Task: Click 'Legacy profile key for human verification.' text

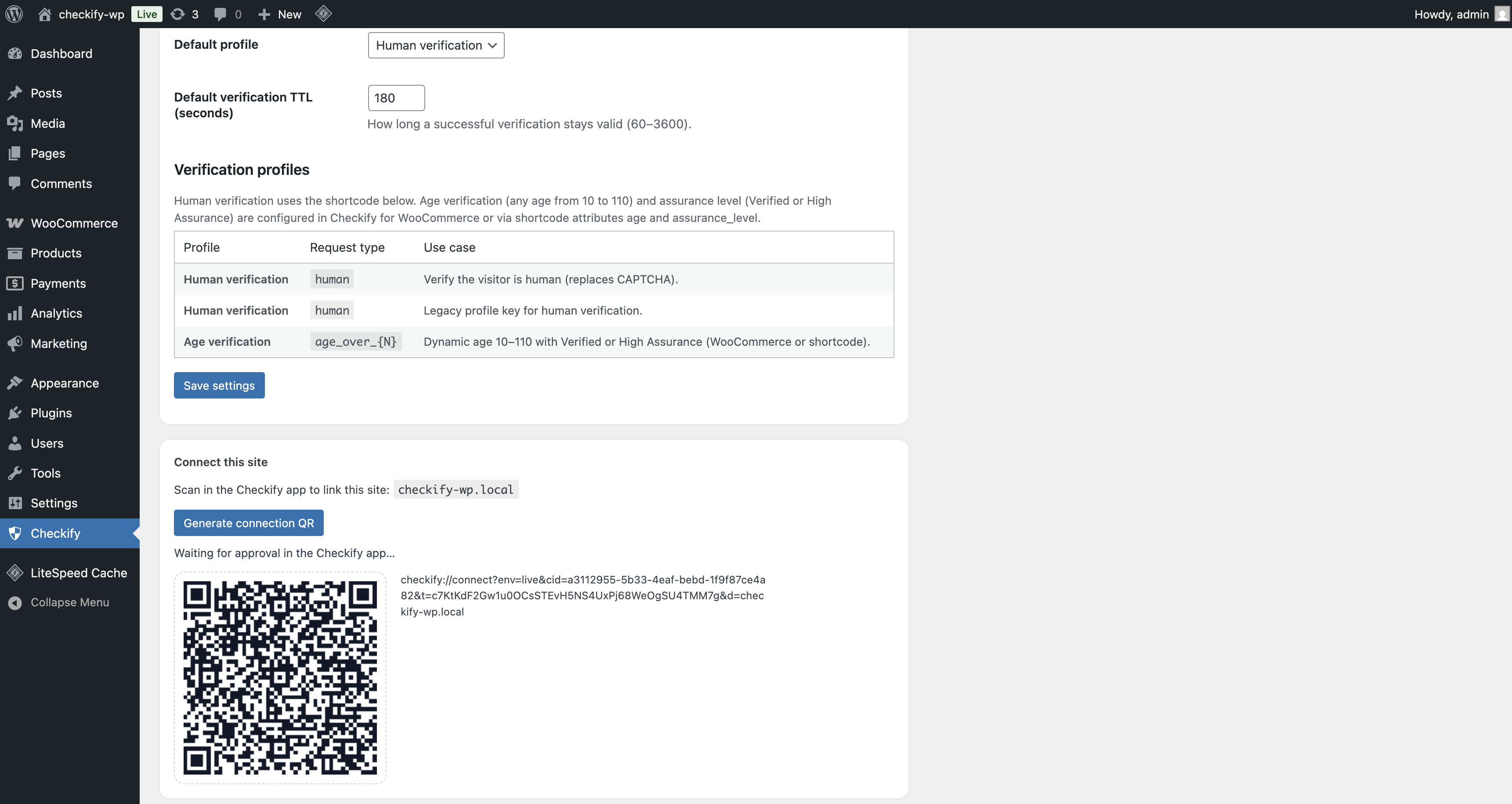Action: click(x=533, y=311)
